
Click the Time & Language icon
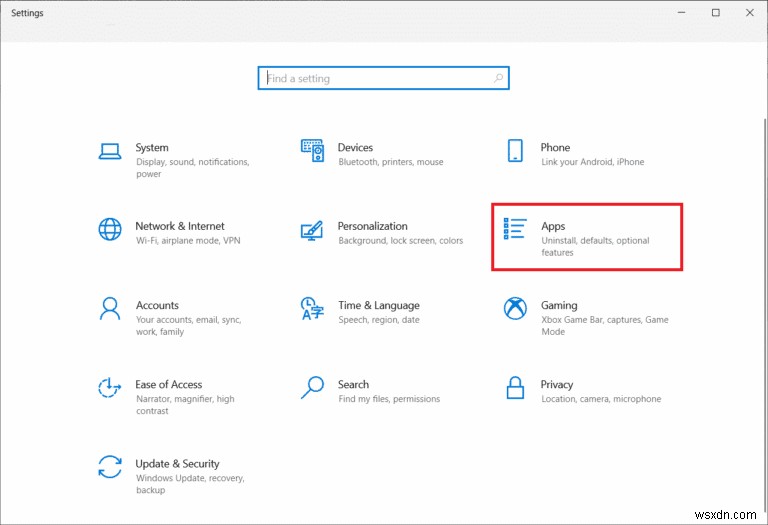coord(313,308)
